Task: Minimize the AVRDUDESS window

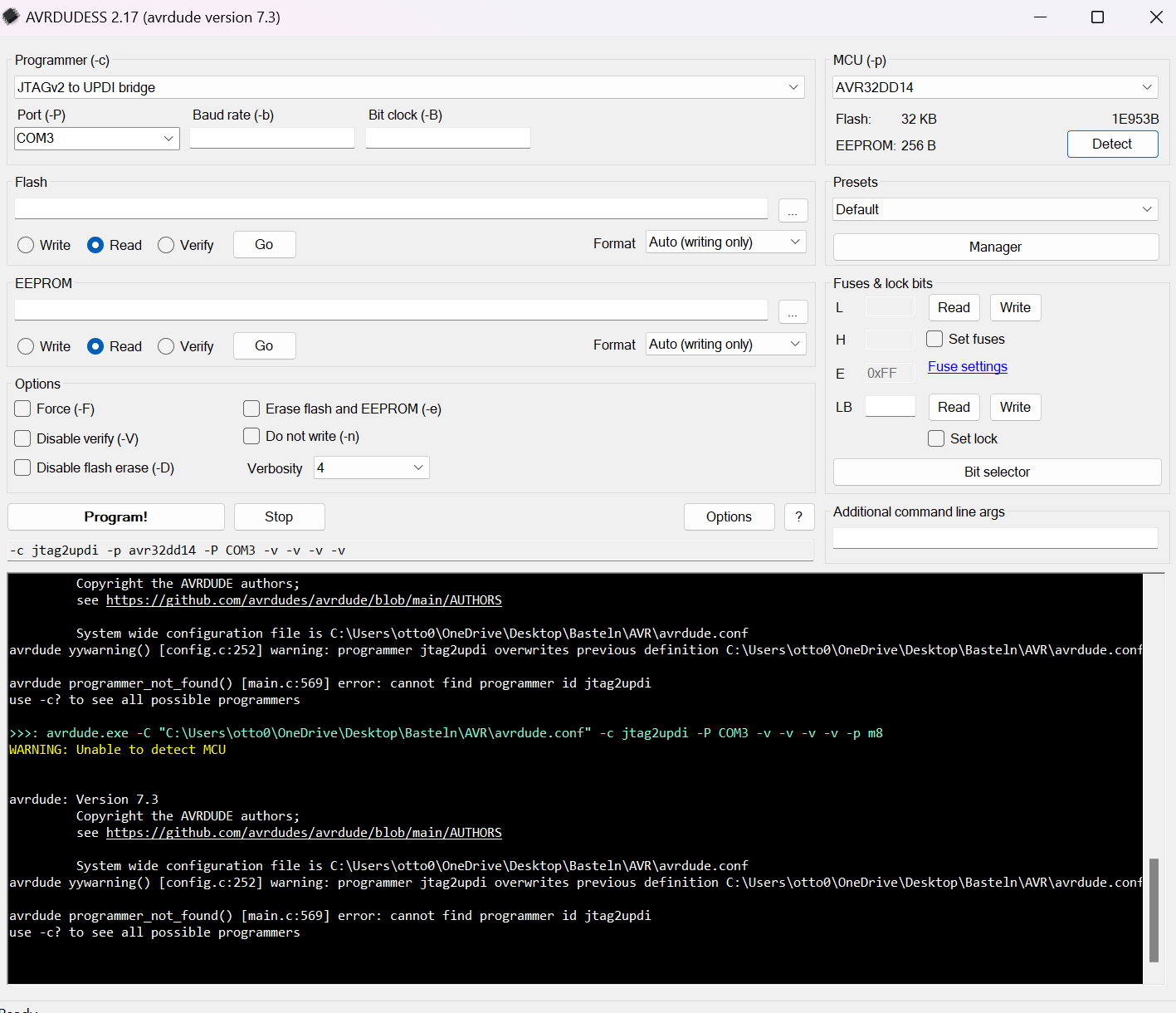Action: pyautogui.click(x=1040, y=17)
